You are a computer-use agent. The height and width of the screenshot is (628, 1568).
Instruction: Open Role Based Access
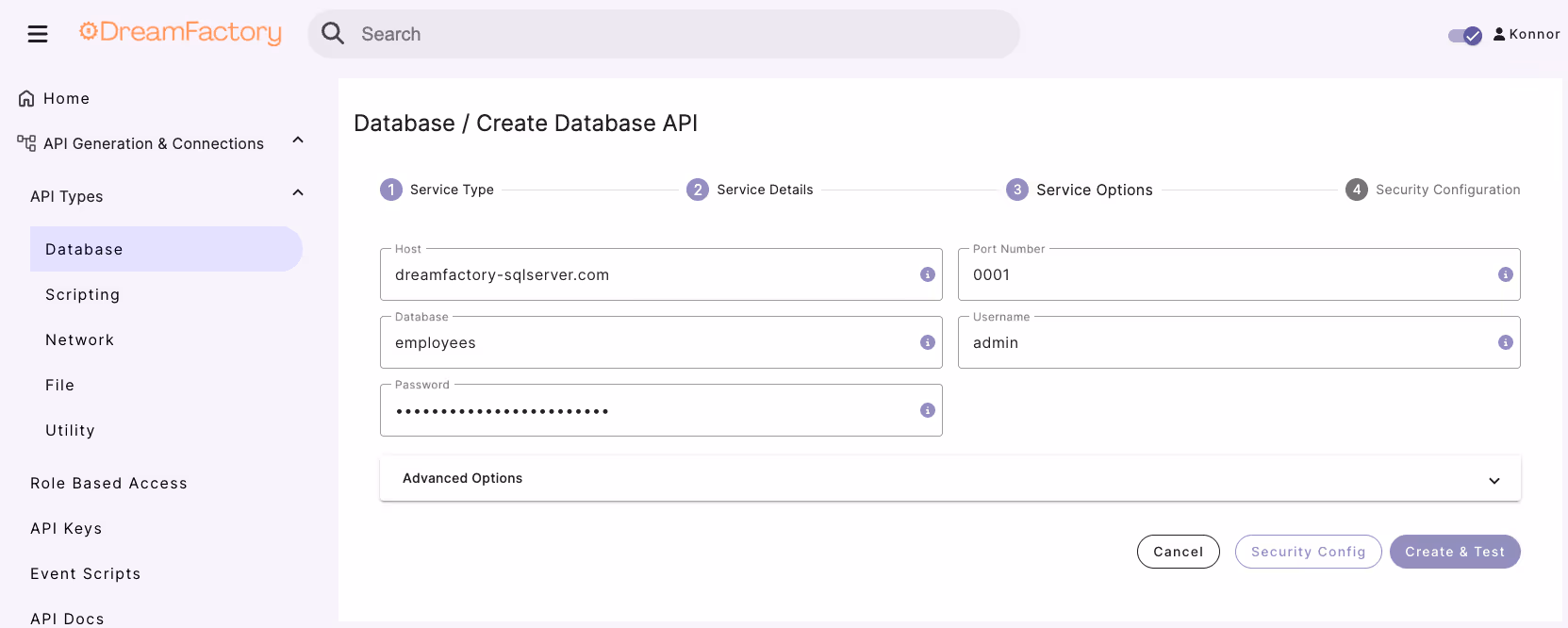(x=108, y=483)
